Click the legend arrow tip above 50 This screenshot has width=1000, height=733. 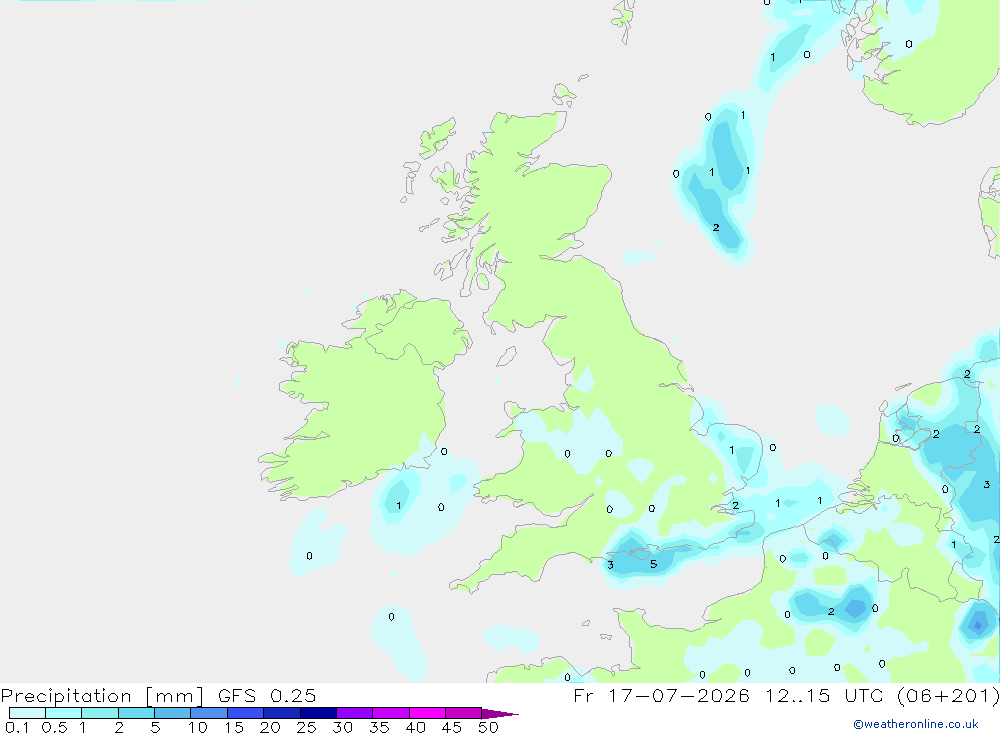[499, 713]
